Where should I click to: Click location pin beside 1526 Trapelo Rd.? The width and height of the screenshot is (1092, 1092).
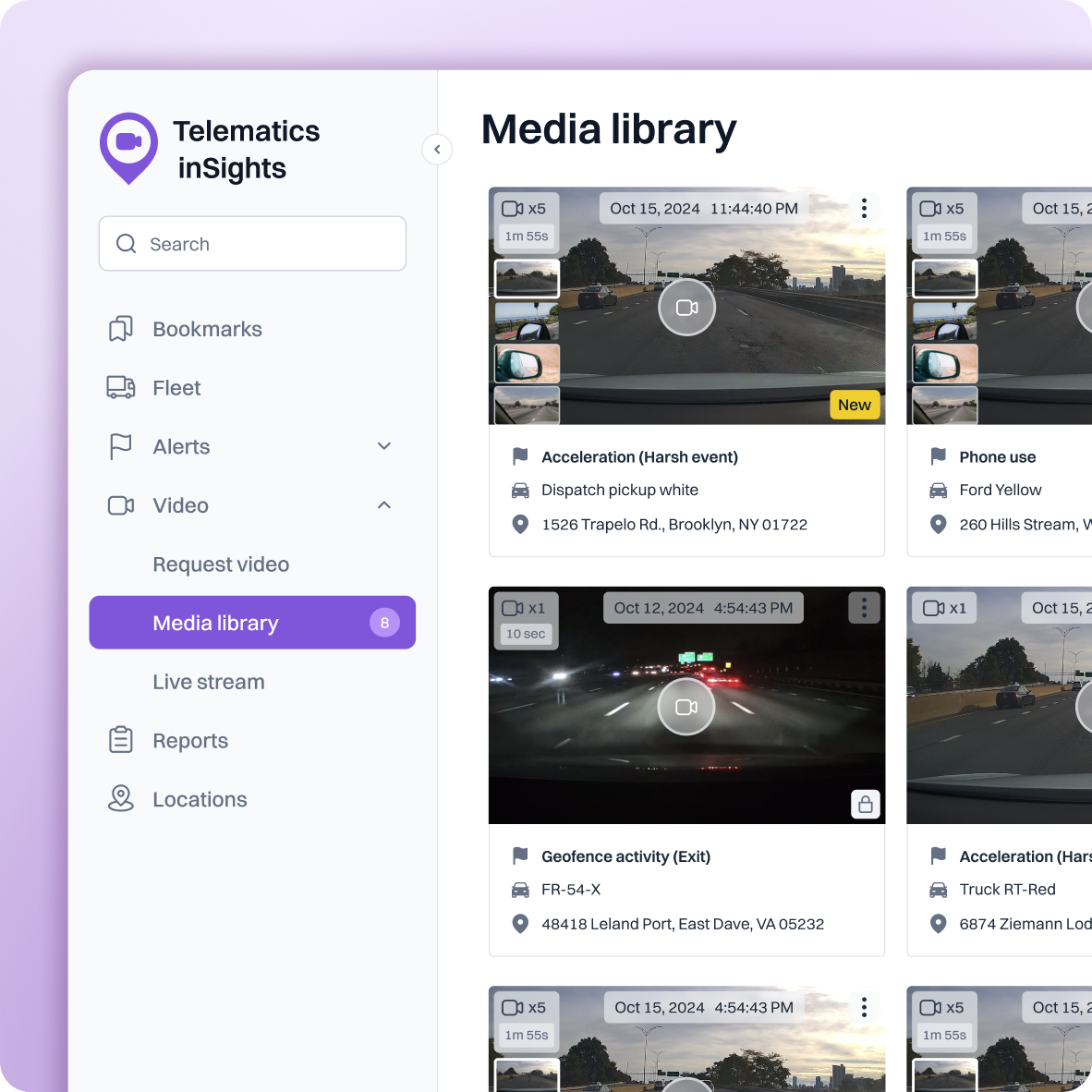point(520,525)
